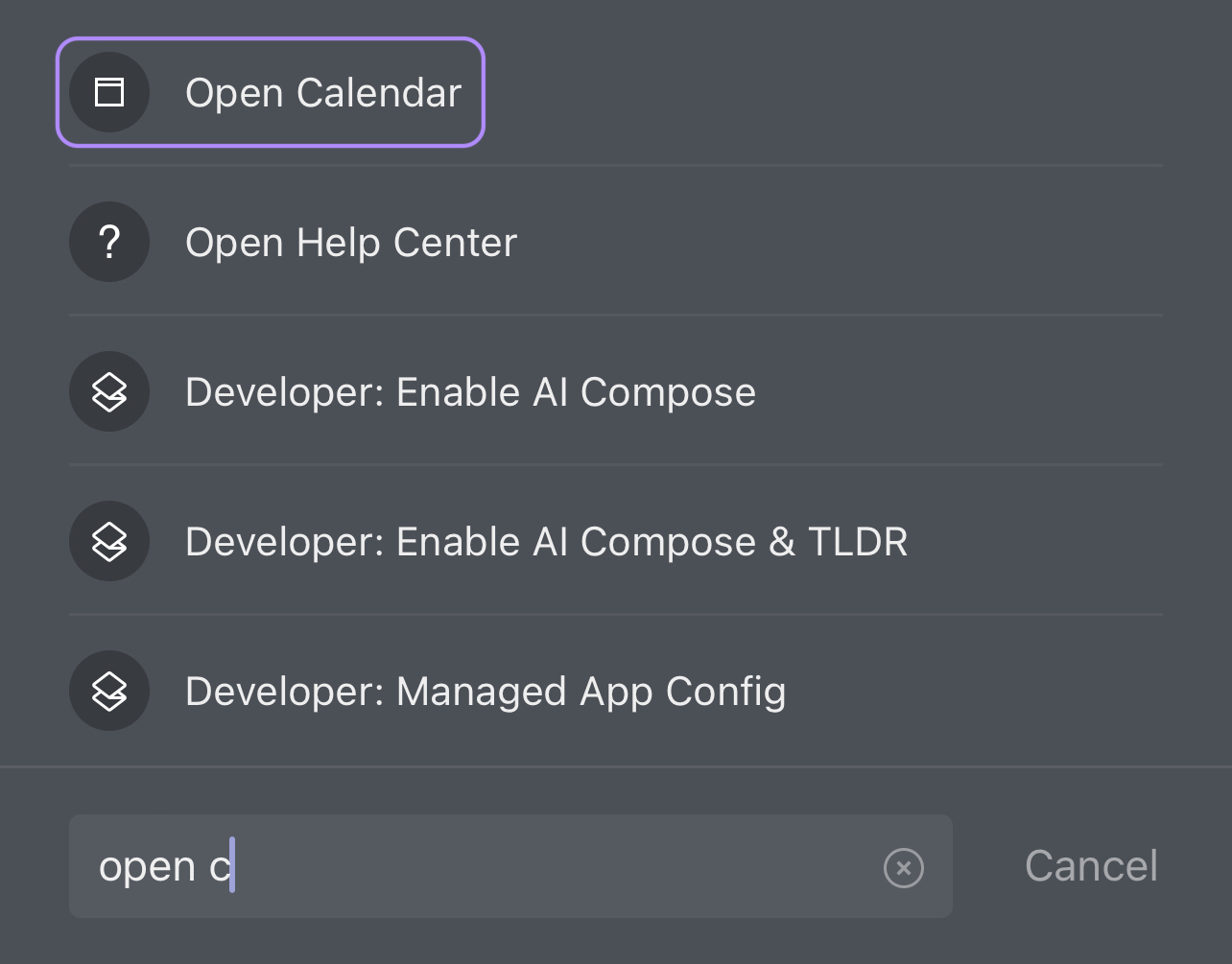The image size is (1232, 964).
Task: Activate the purple-outlined top search result
Action: pos(271,92)
